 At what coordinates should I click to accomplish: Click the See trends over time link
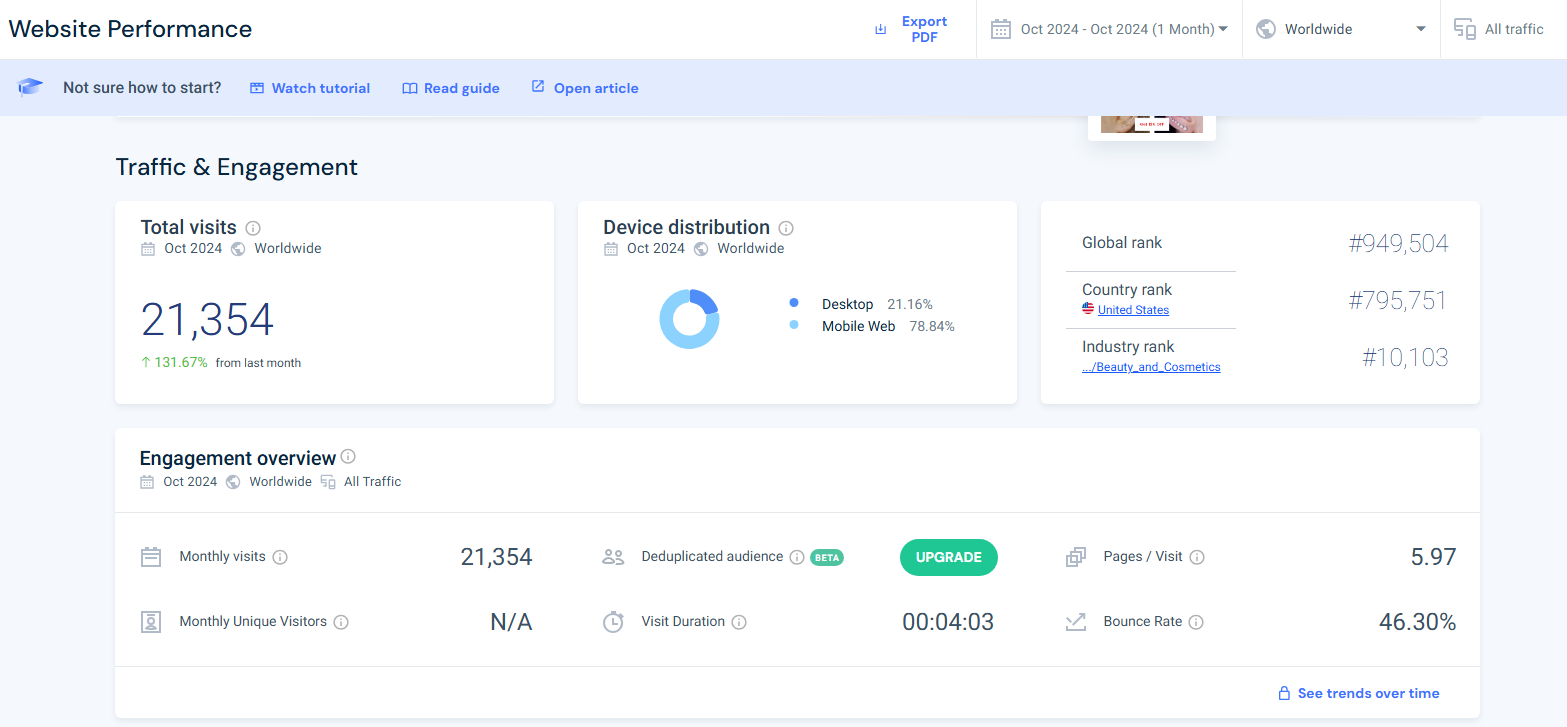[x=1369, y=693]
